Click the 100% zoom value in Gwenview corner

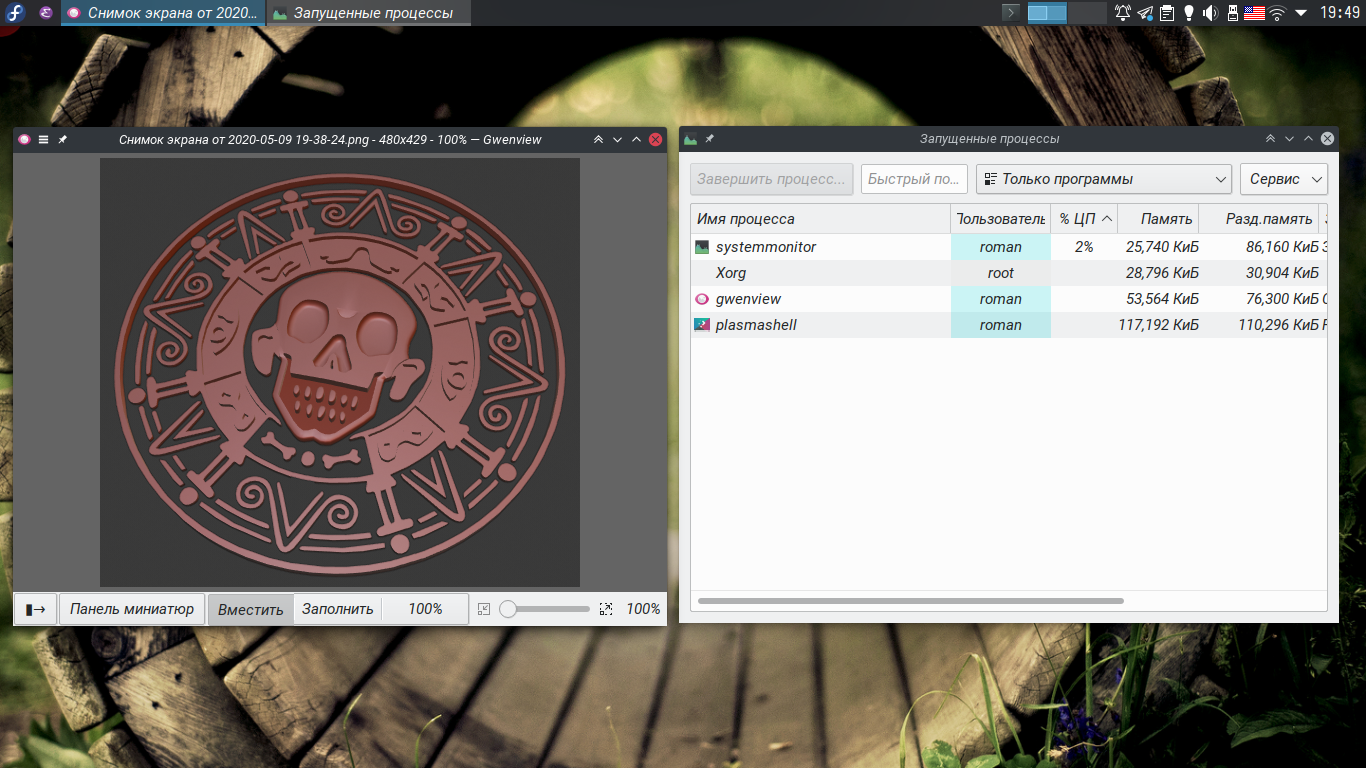(x=643, y=609)
